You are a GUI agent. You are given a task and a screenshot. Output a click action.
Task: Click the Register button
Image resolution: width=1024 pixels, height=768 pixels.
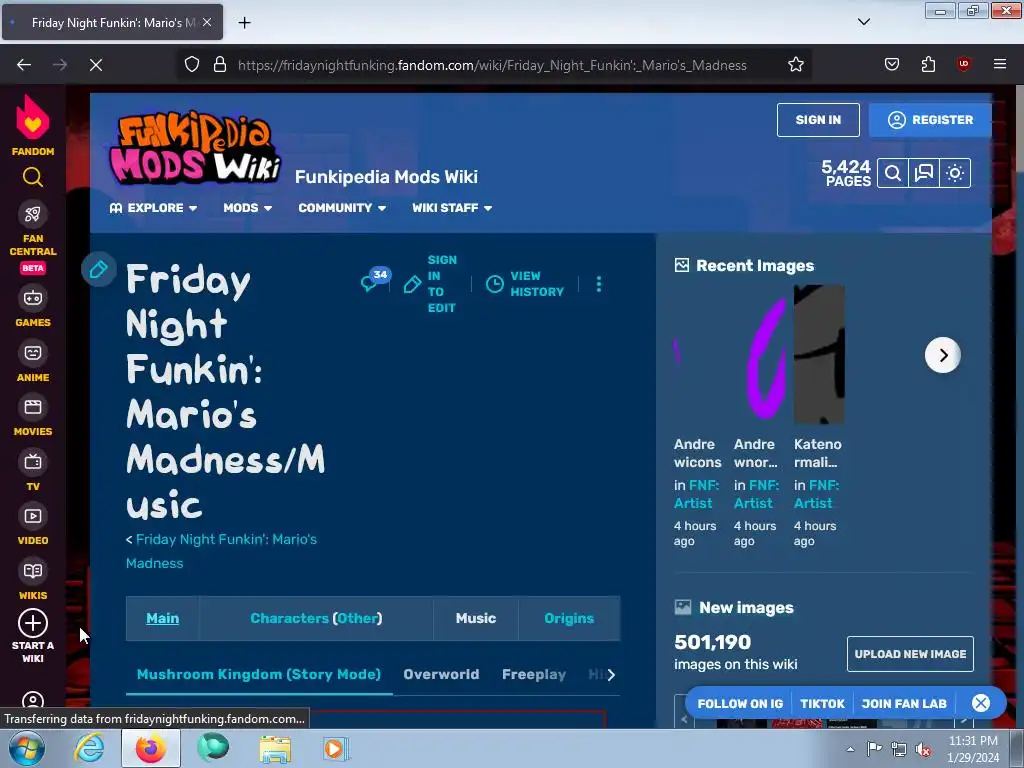tap(930, 120)
